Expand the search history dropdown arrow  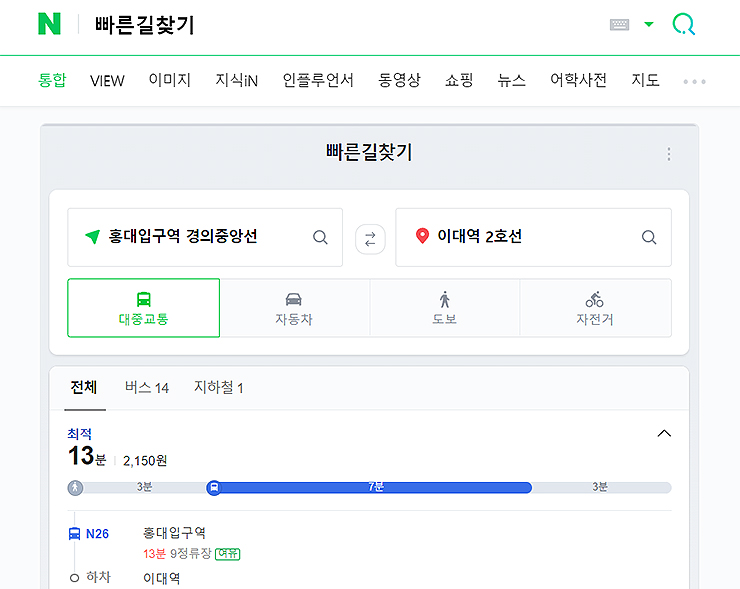click(649, 24)
